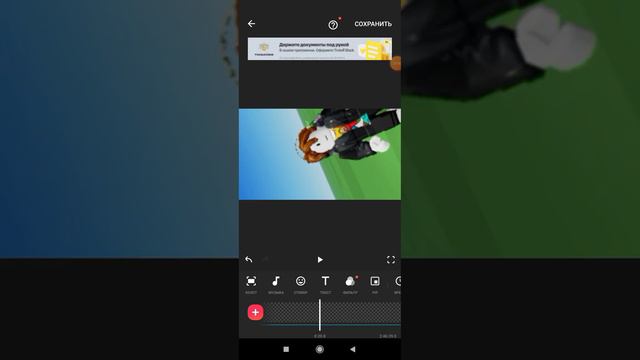This screenshot has width=640, height=360.
Task: Tap the Android back triangle button
Action: click(x=353, y=349)
